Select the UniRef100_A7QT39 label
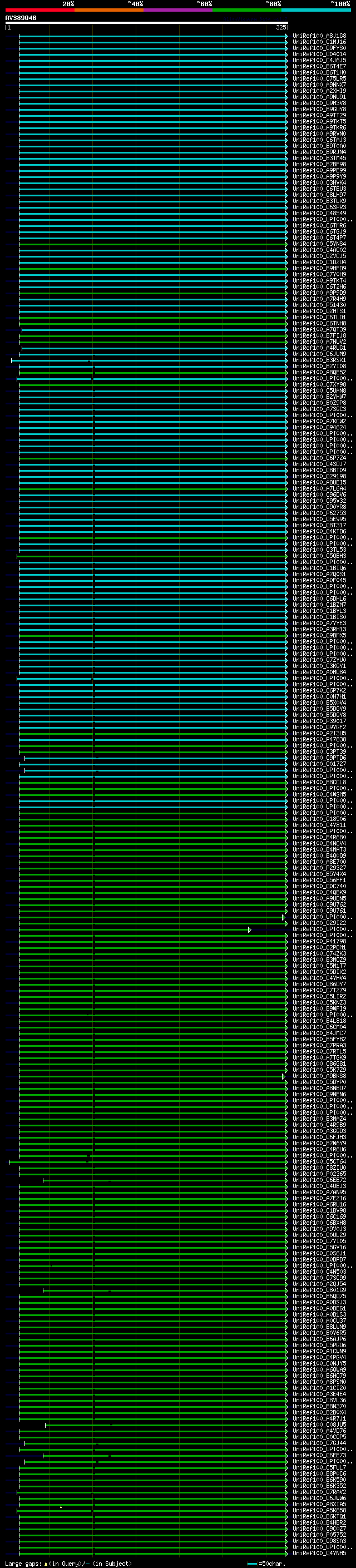The image size is (356, 1568). tap(319, 330)
